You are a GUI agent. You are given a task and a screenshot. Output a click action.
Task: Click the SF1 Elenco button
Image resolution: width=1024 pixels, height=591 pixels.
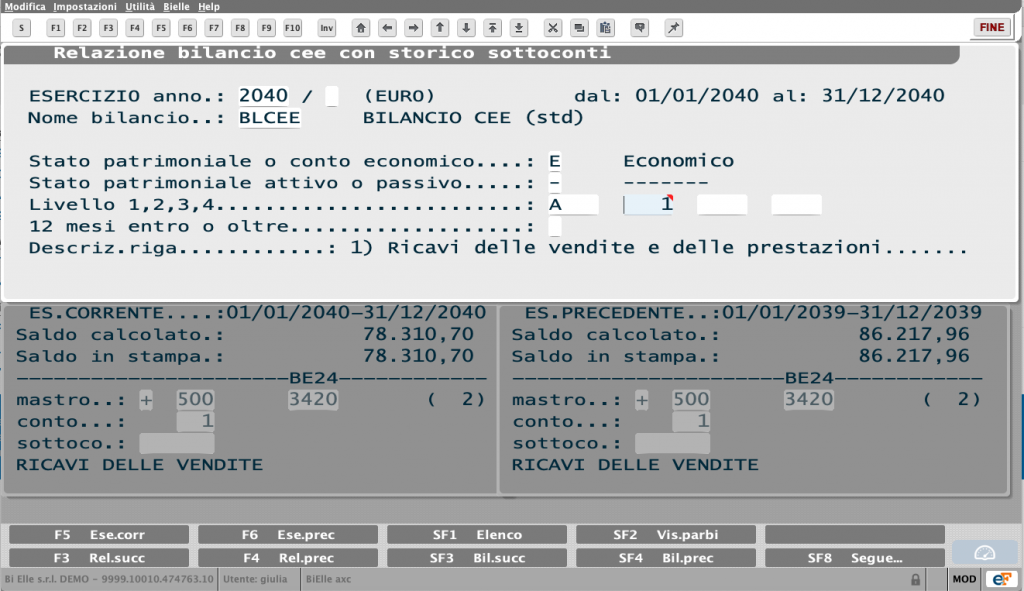point(477,535)
